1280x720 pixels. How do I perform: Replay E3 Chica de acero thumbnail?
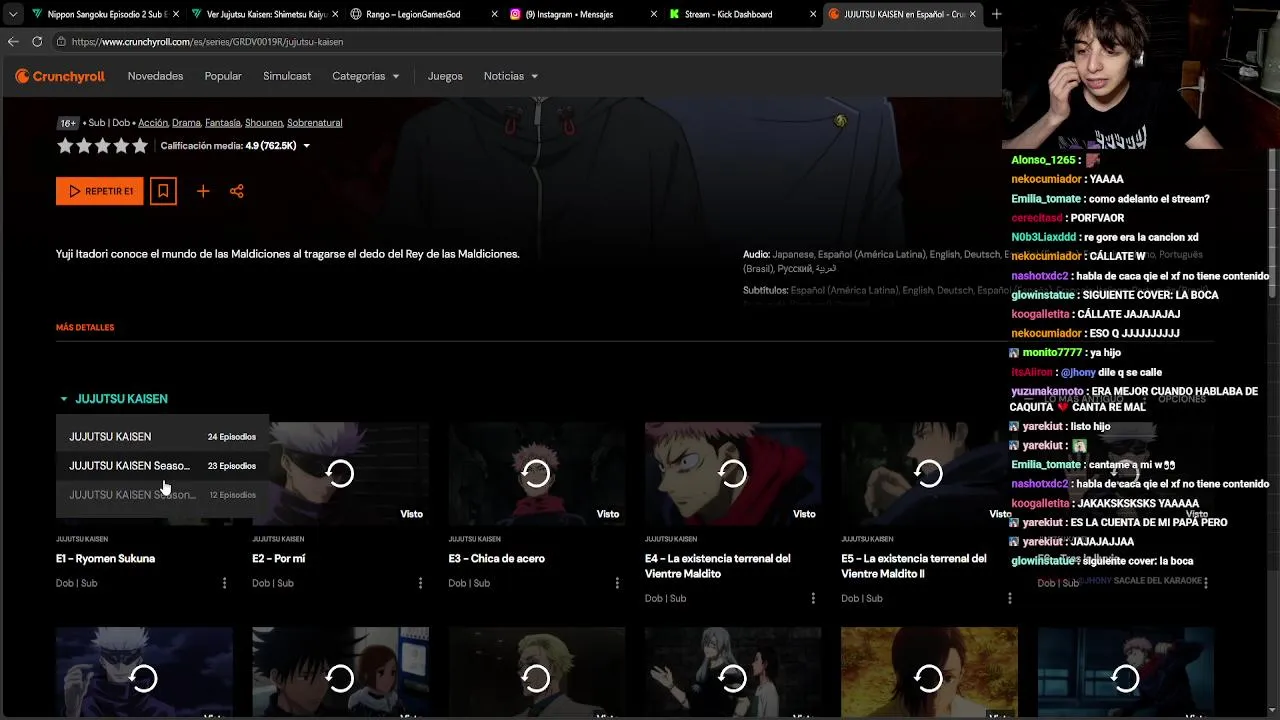pos(536,473)
